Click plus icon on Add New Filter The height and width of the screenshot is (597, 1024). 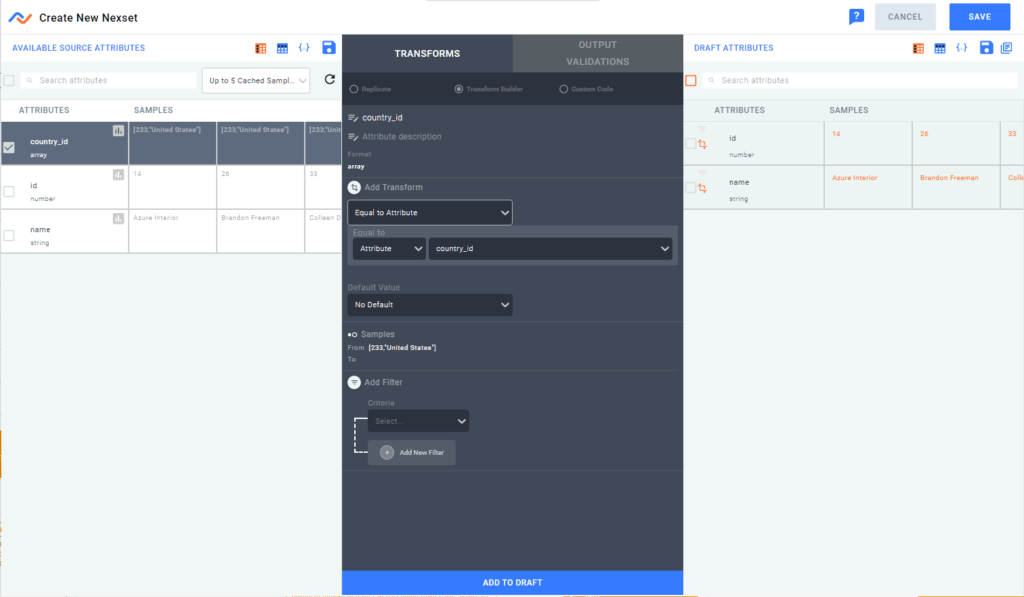pos(387,453)
